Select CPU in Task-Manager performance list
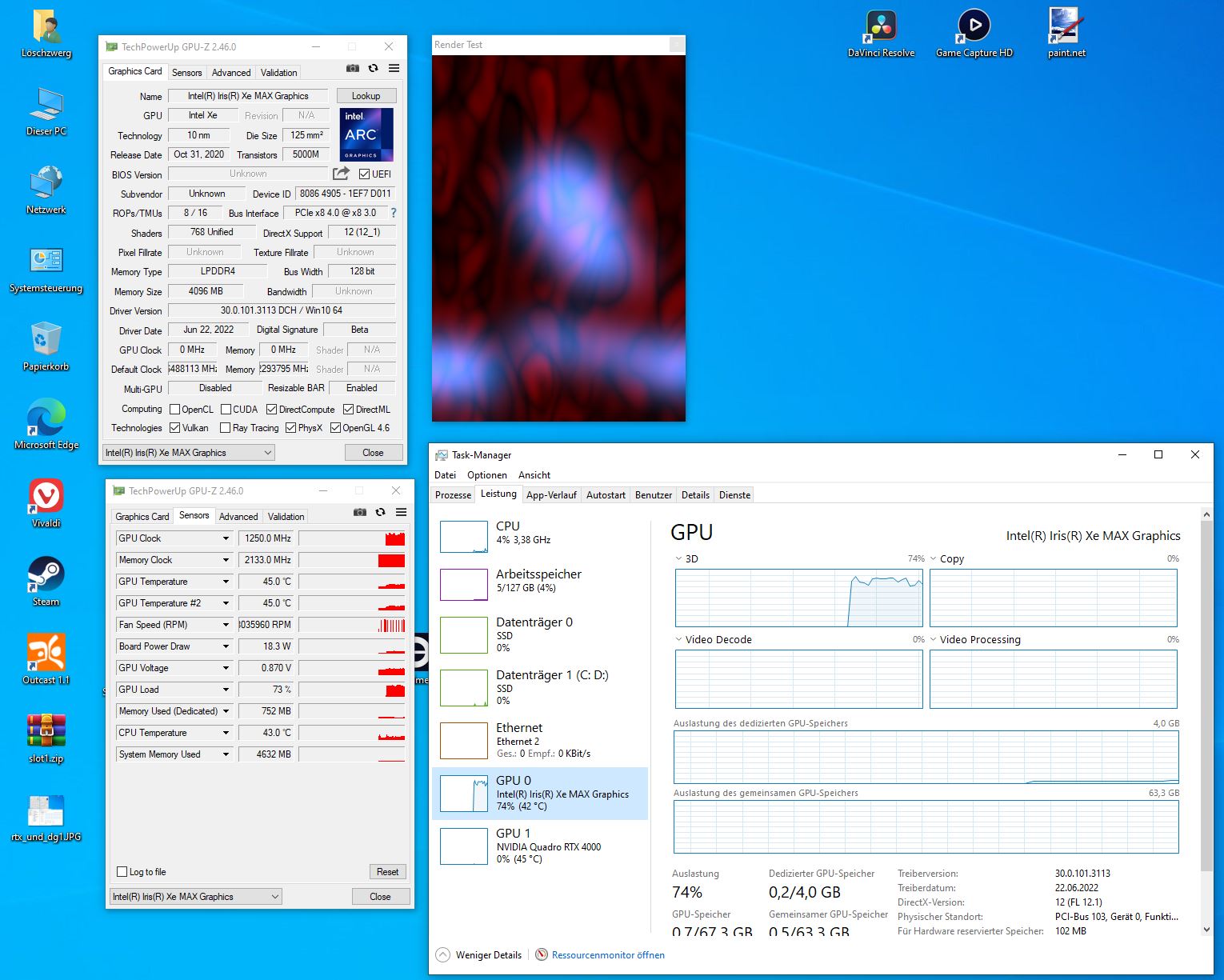 point(540,537)
